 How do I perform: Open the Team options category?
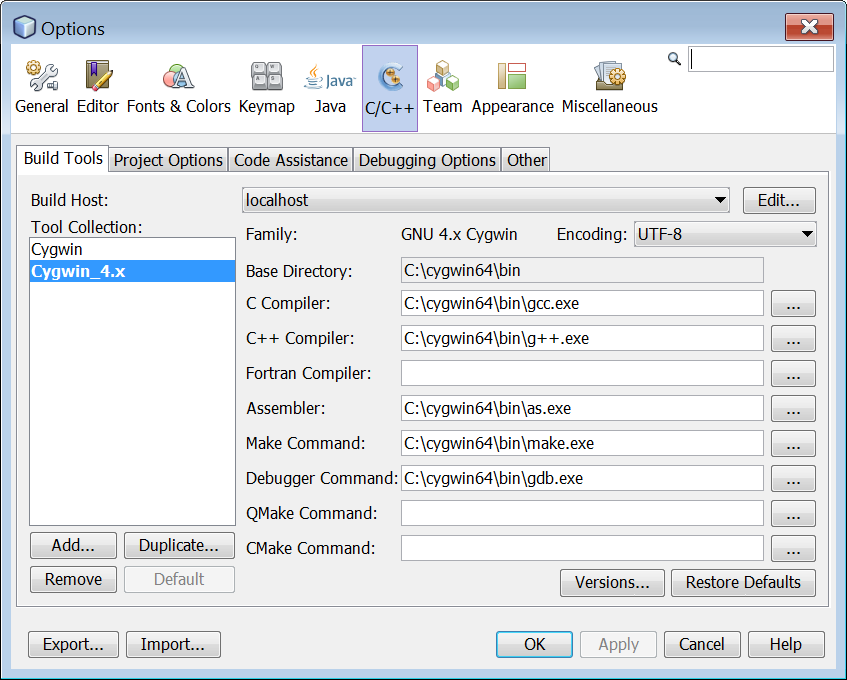[442, 88]
